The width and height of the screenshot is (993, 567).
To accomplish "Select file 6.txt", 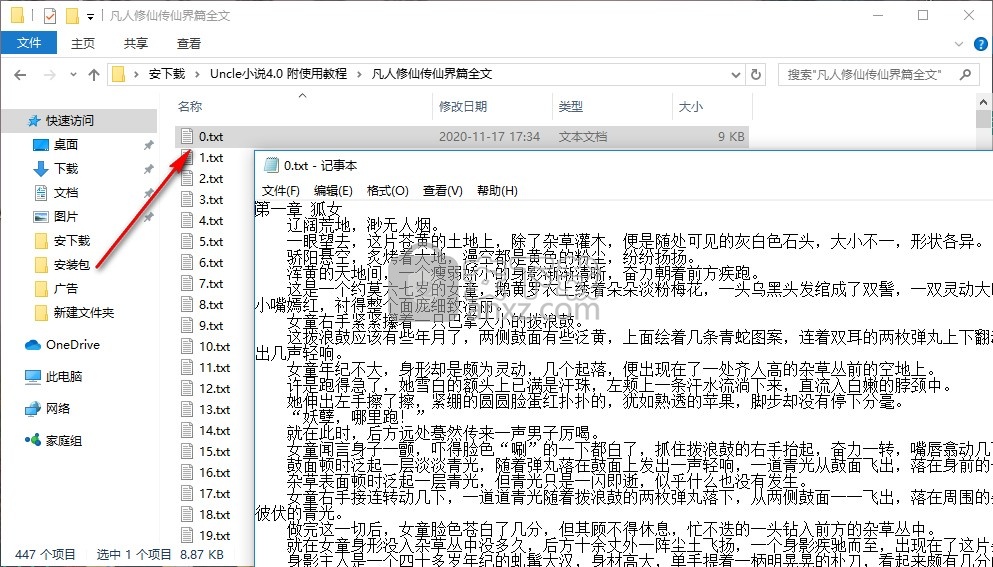I will [211, 262].
